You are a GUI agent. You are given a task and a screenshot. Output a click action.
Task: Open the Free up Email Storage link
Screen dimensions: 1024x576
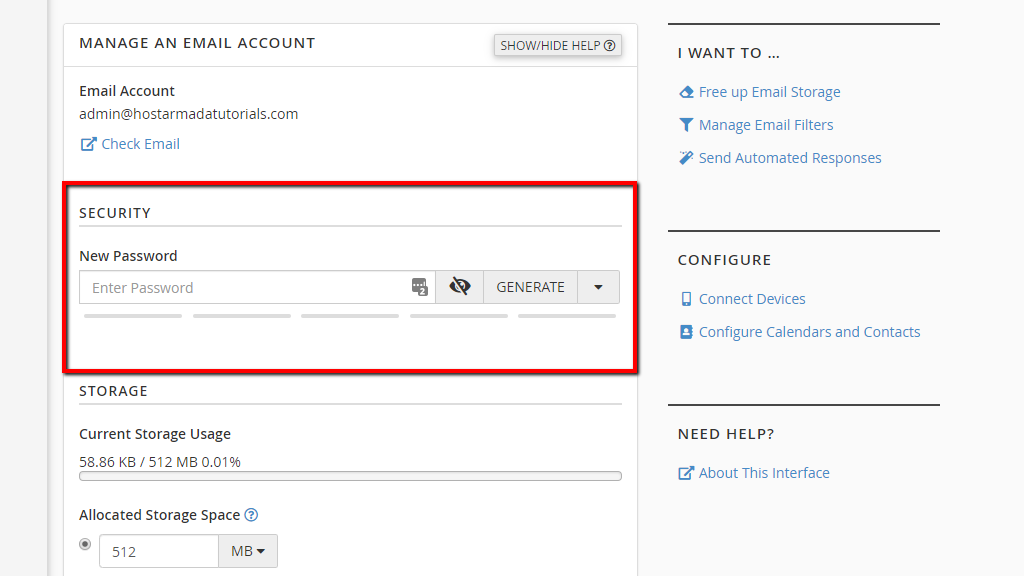point(770,91)
